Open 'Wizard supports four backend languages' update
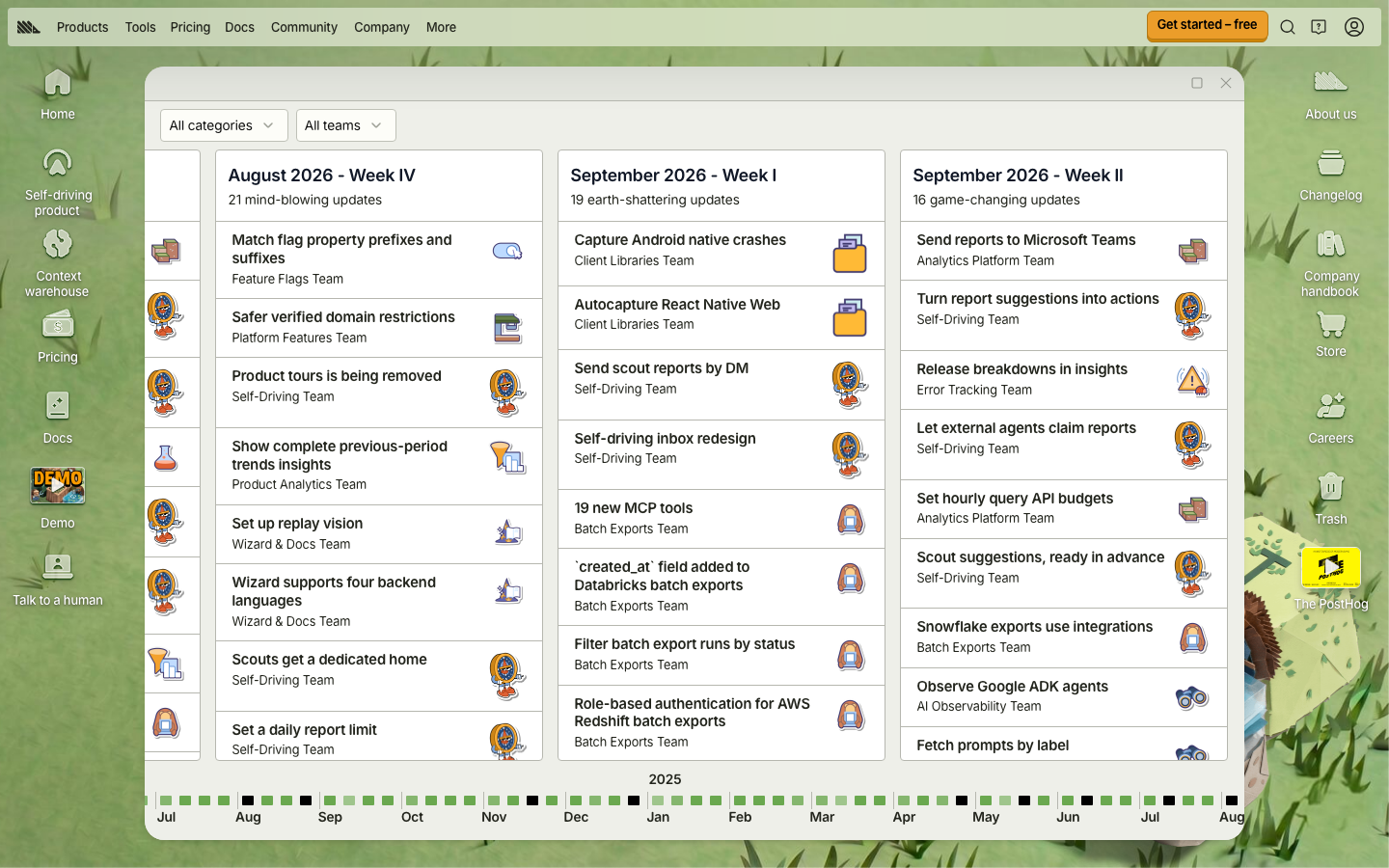 [x=379, y=602]
